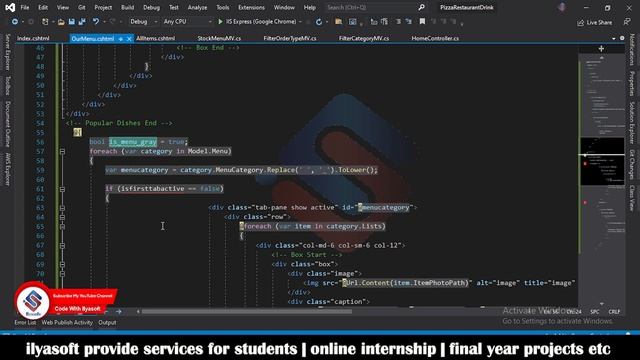Screen dimensions: 640x360
Task: Switch to the FilterOrderTypeMV.cs tab
Action: pyautogui.click(x=290, y=38)
